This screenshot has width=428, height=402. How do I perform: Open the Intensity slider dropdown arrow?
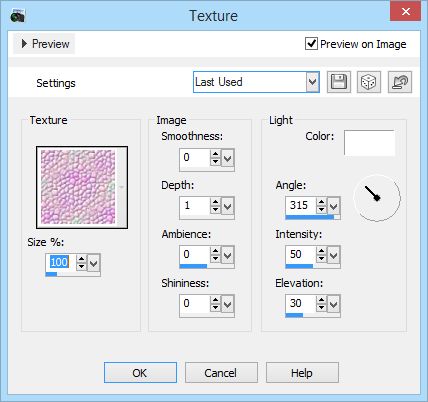tap(333, 256)
